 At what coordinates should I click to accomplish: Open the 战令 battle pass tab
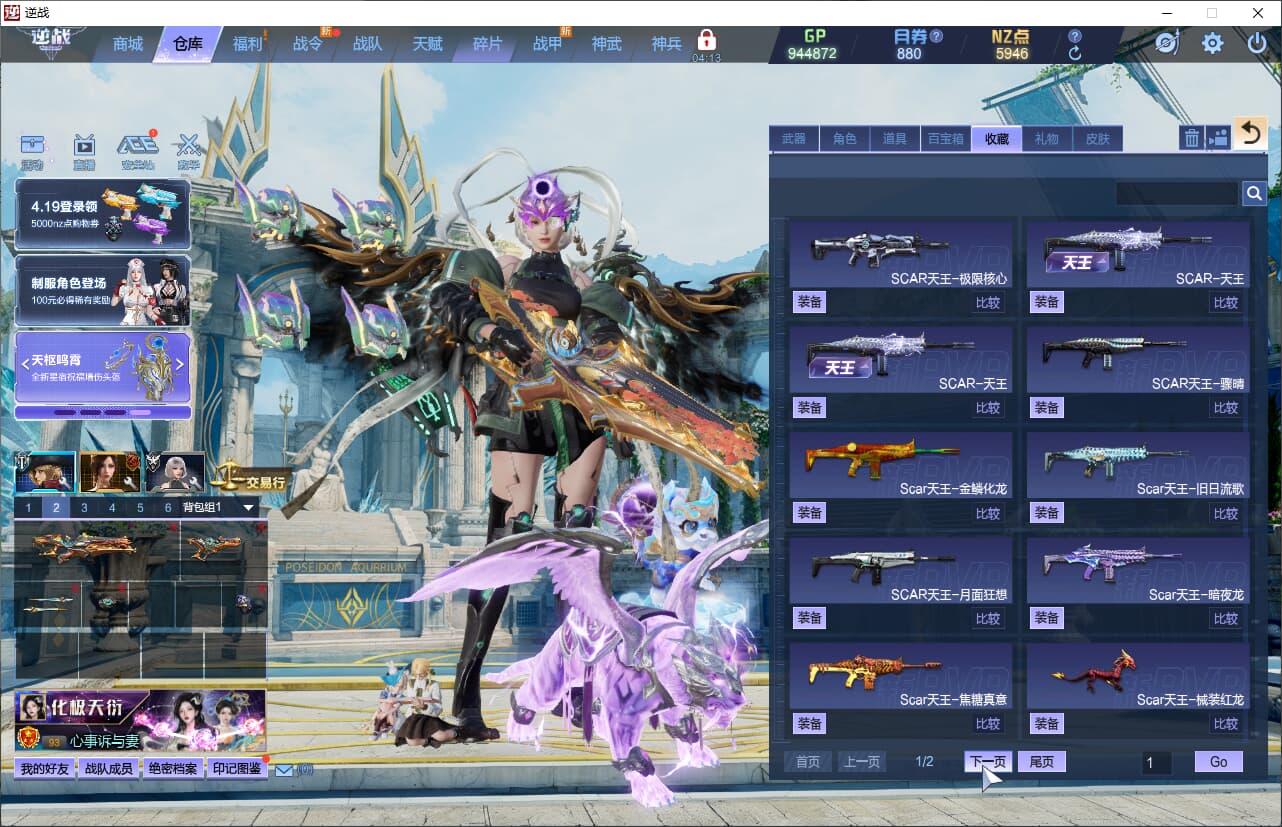pos(307,44)
